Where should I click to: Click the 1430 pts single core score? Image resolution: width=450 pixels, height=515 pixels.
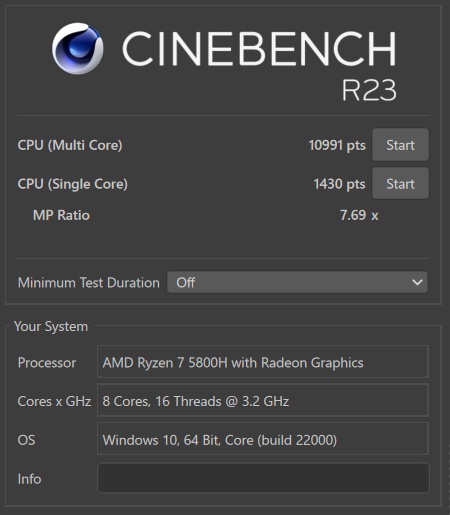(x=339, y=184)
